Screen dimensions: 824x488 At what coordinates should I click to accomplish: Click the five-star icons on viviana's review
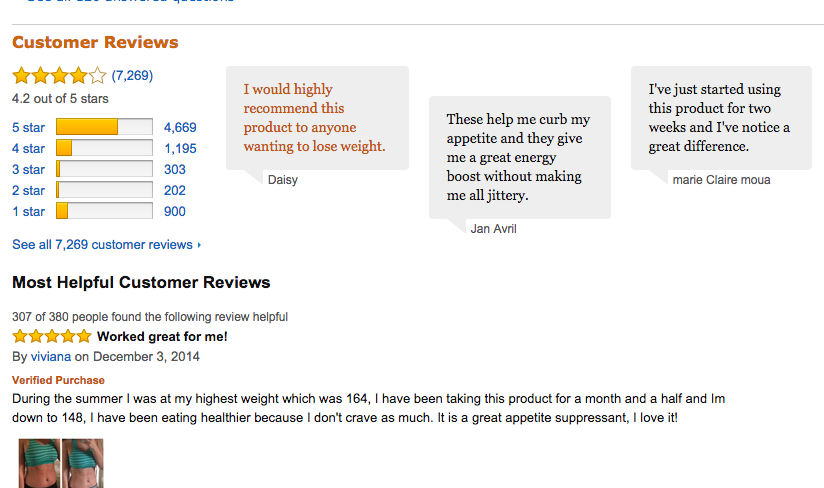click(x=52, y=336)
